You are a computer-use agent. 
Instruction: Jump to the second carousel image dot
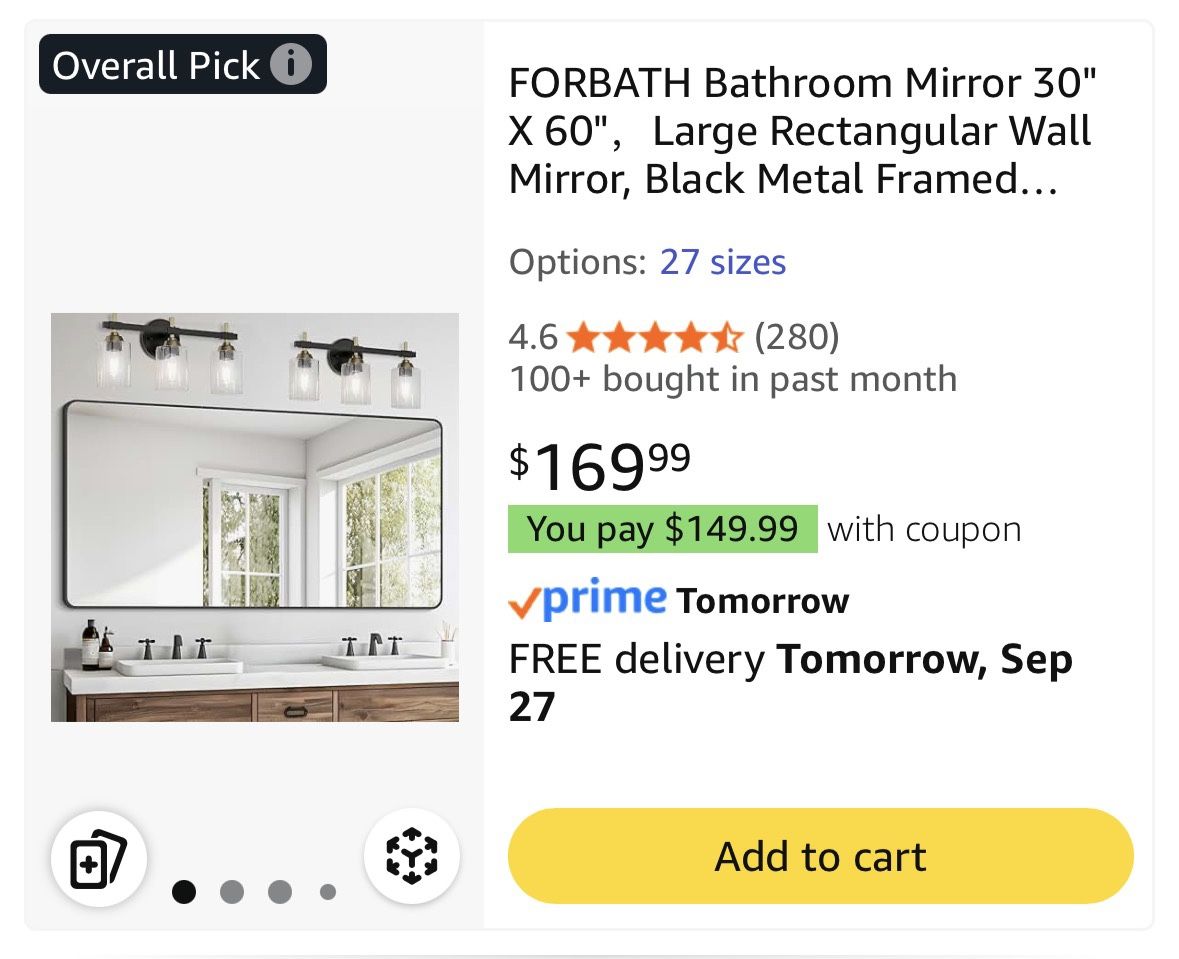(x=232, y=891)
